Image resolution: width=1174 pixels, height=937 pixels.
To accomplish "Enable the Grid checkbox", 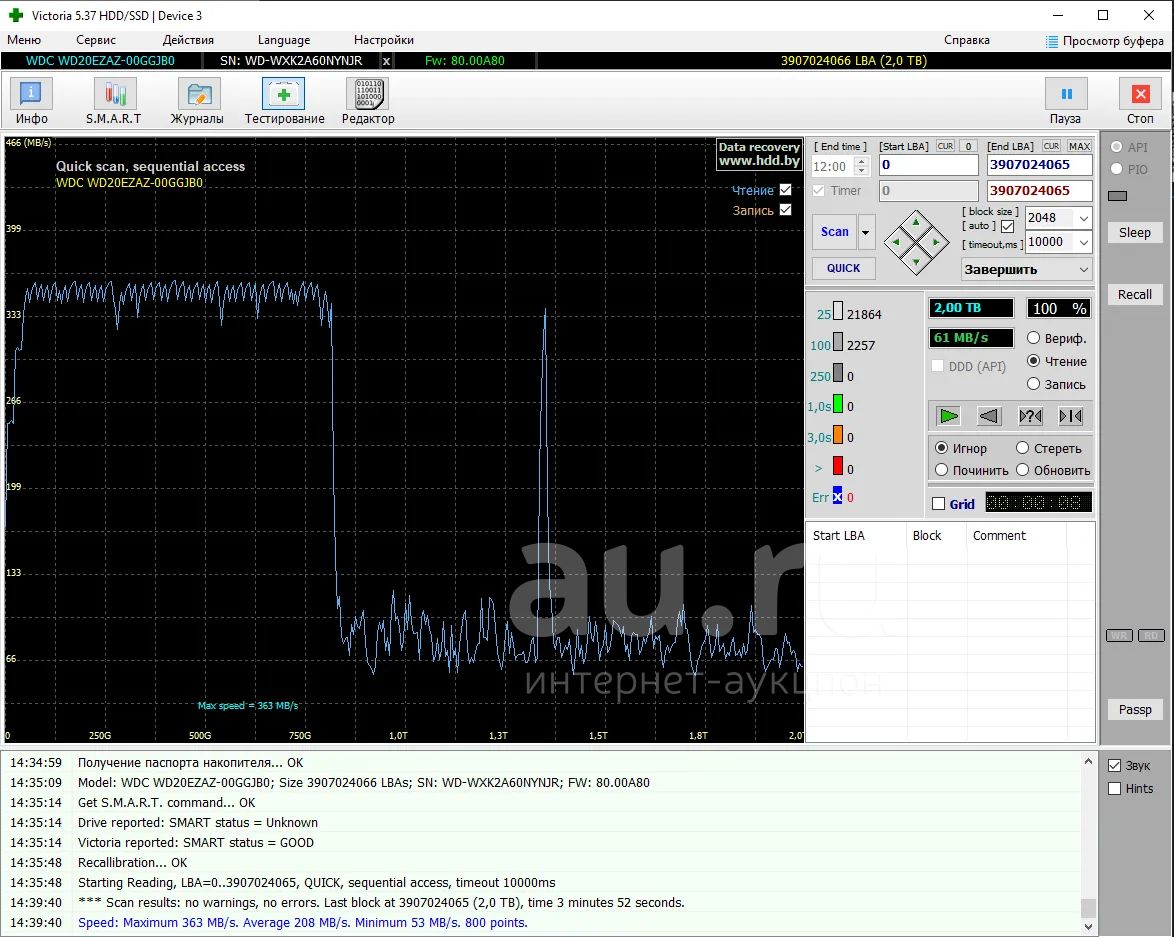I will coord(938,504).
